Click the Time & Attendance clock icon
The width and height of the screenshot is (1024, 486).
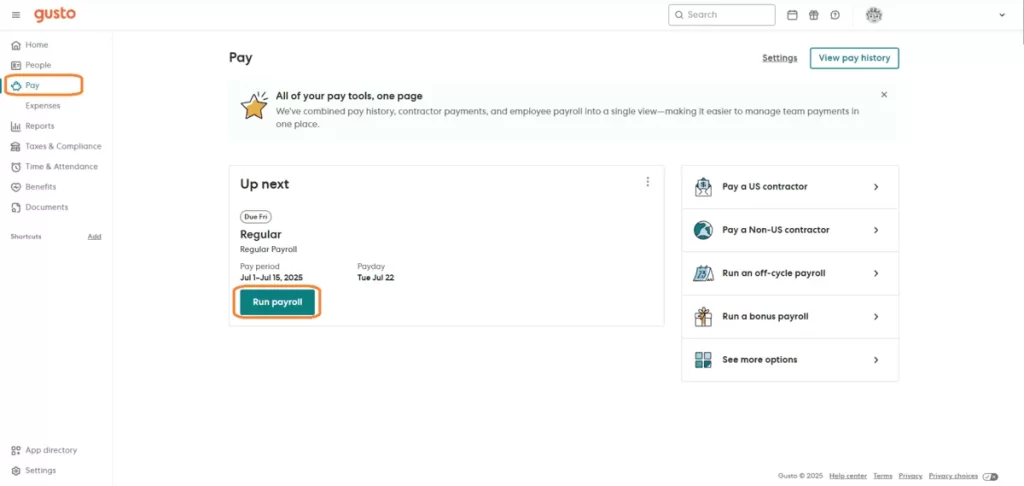tap(16, 167)
